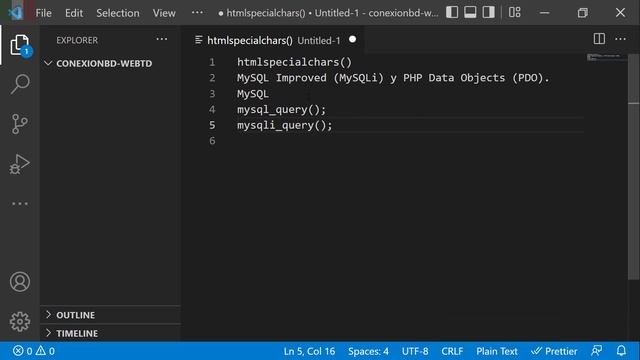Select the htmlspecialchars() Untitled-1 tab
The height and width of the screenshot is (360, 640).
(273, 40)
